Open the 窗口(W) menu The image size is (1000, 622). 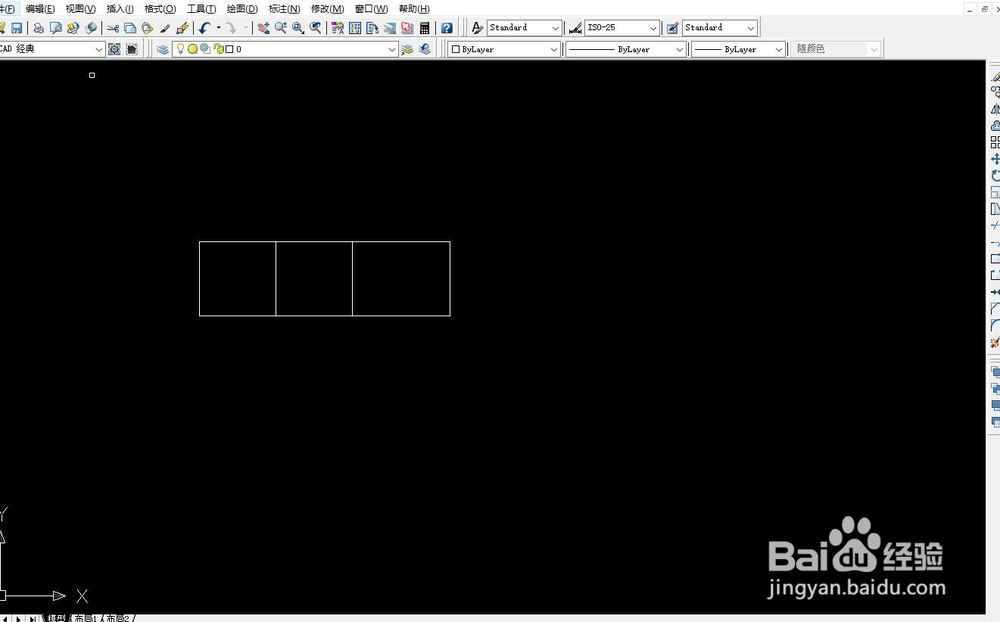pyautogui.click(x=371, y=9)
